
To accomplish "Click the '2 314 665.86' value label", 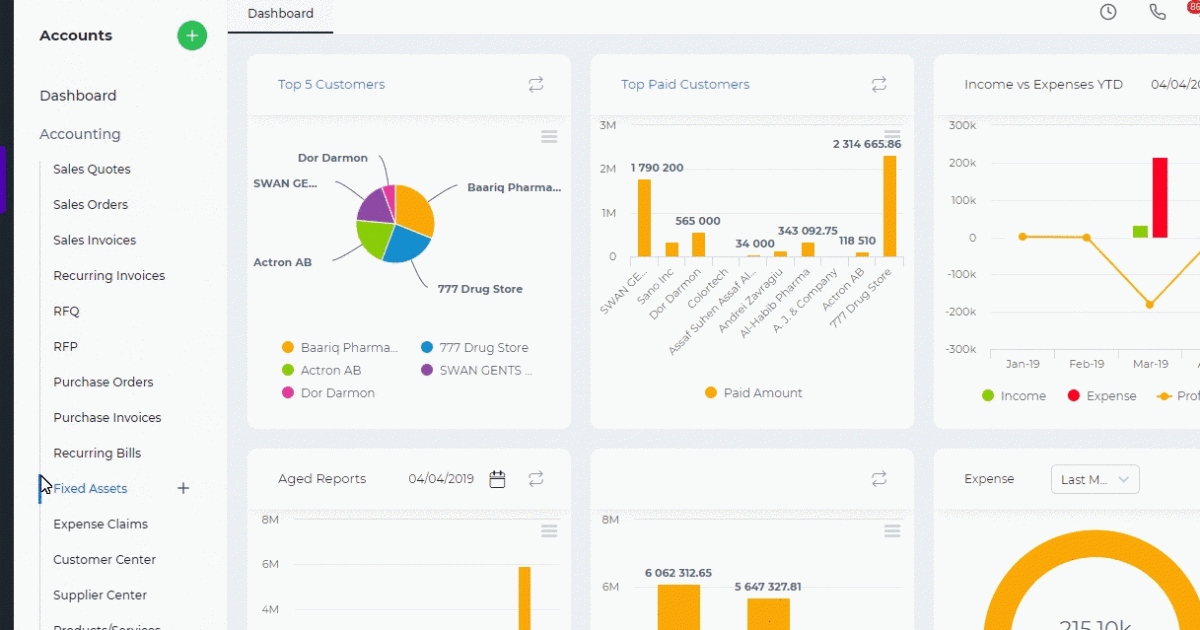I will [867, 144].
